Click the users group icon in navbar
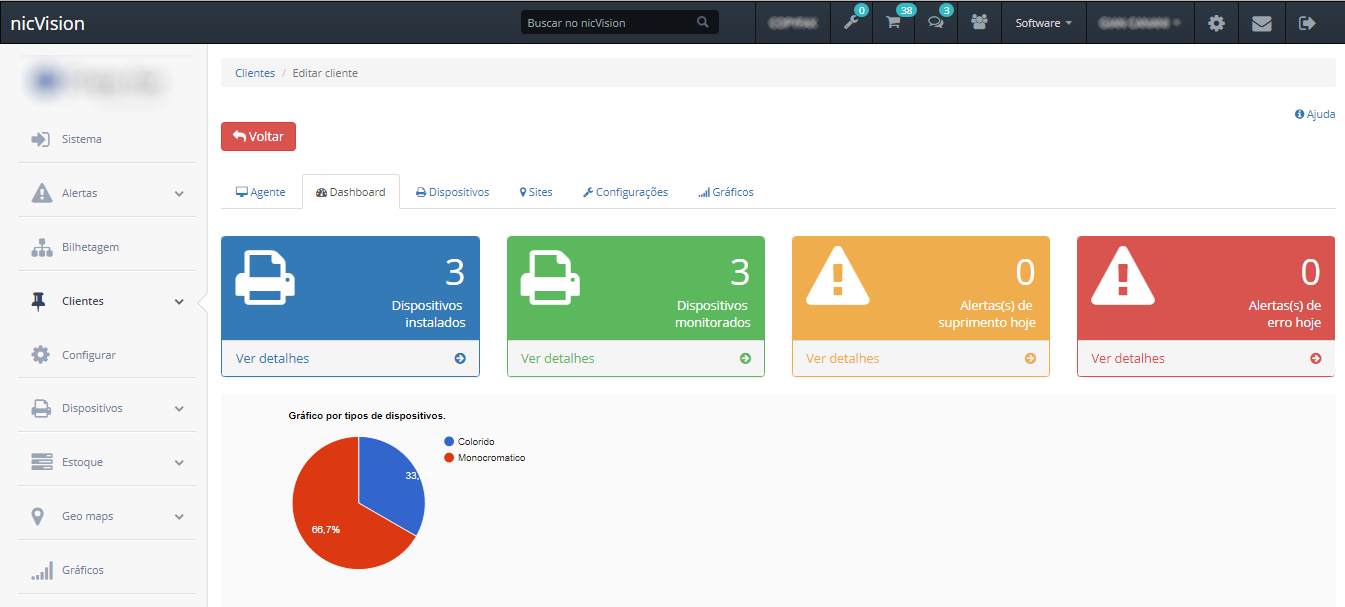The height and width of the screenshot is (607, 1345). 979,23
